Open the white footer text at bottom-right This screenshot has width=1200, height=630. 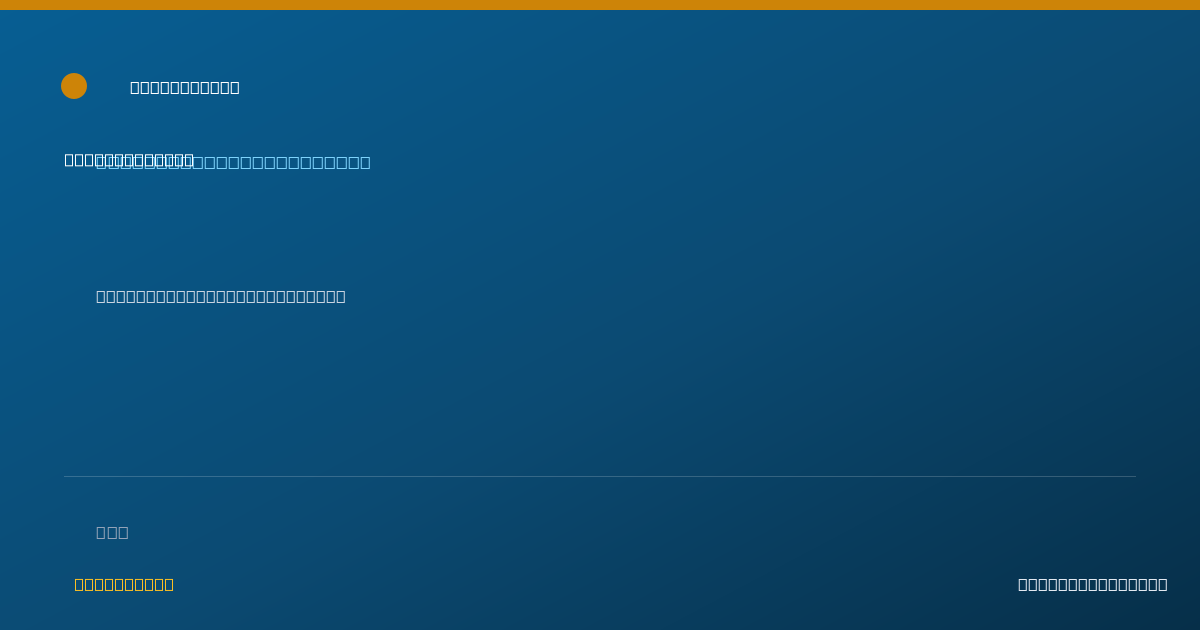click(1092, 584)
